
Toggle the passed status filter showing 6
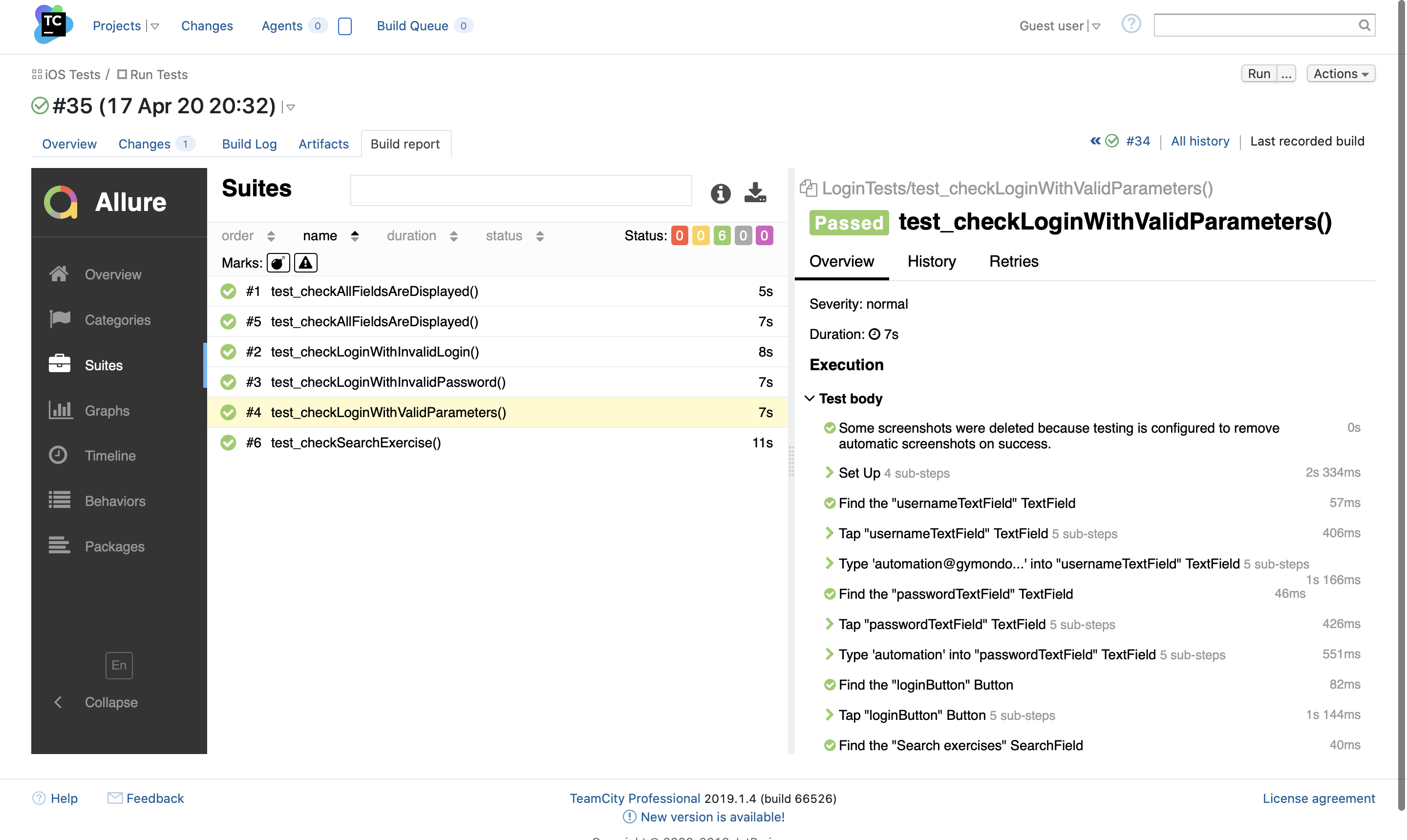[722, 235]
